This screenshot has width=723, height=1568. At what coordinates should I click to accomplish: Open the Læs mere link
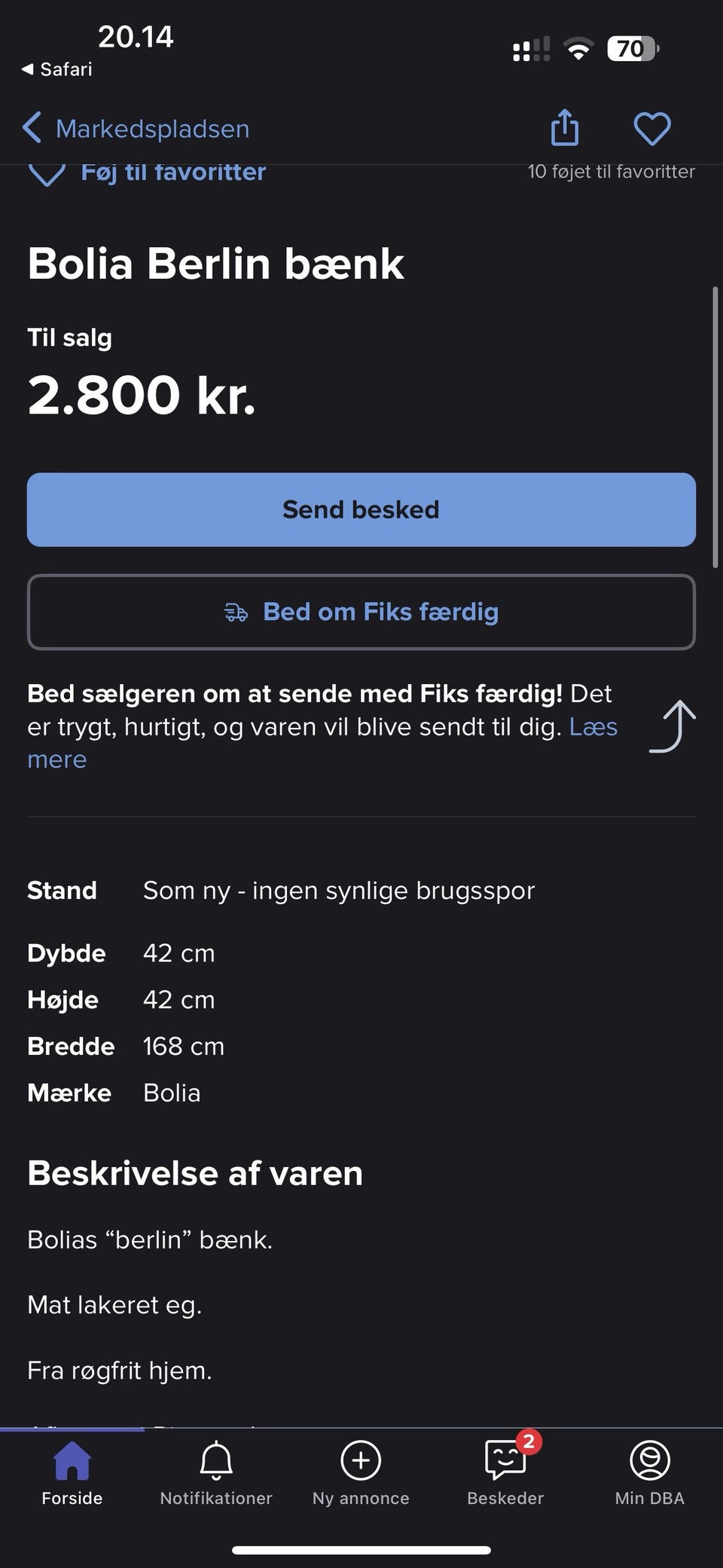(57, 760)
